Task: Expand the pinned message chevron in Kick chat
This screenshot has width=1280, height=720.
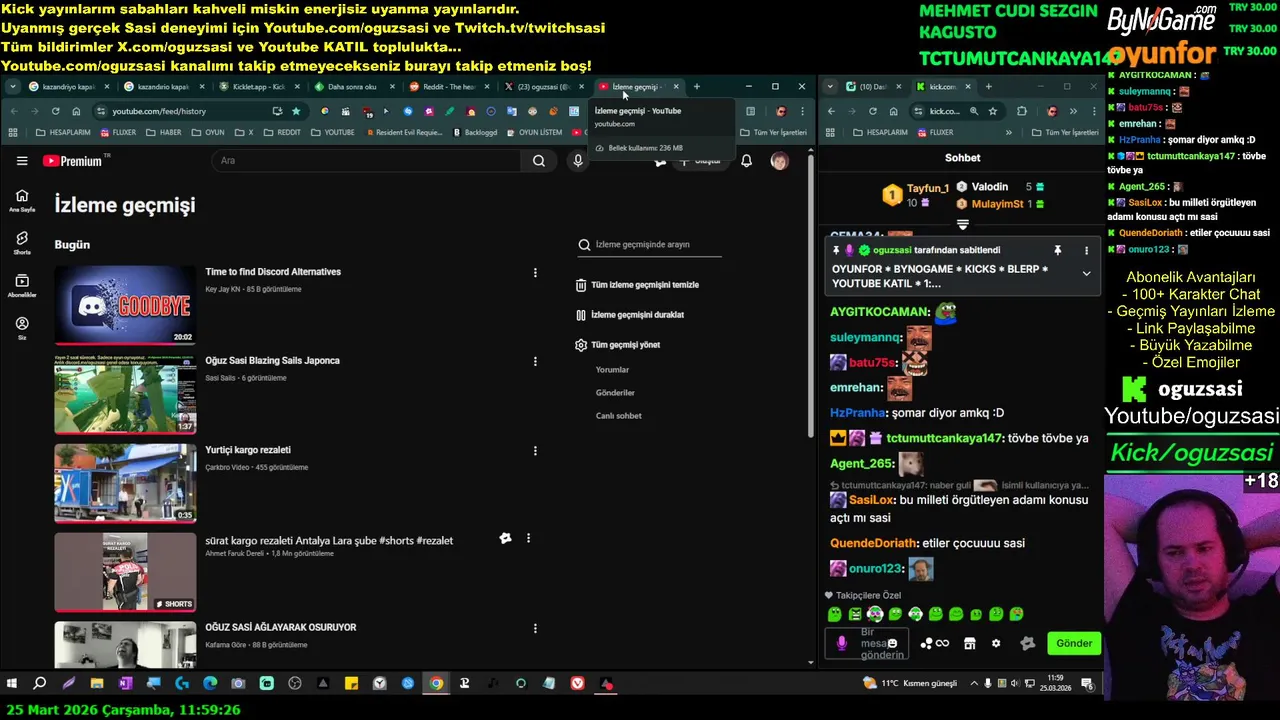Action: [x=1086, y=273]
